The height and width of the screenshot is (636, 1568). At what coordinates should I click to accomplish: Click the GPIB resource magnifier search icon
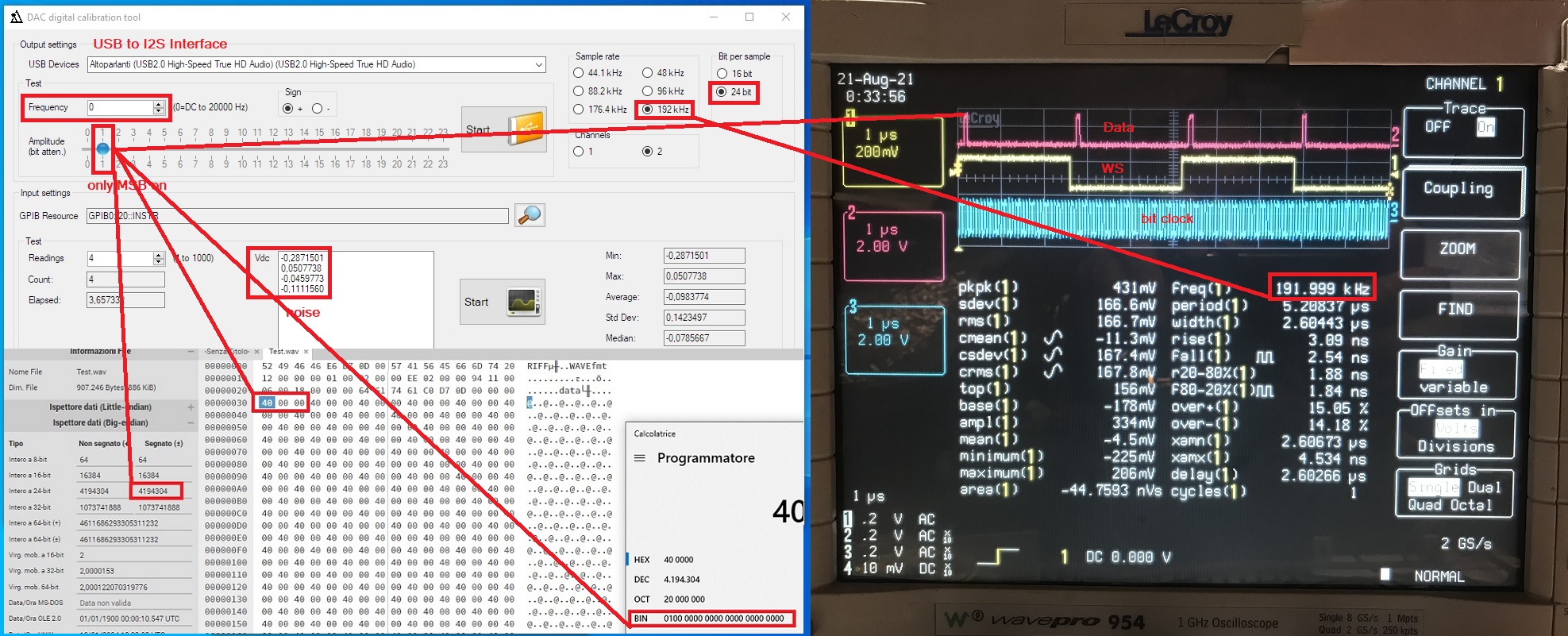tap(530, 215)
